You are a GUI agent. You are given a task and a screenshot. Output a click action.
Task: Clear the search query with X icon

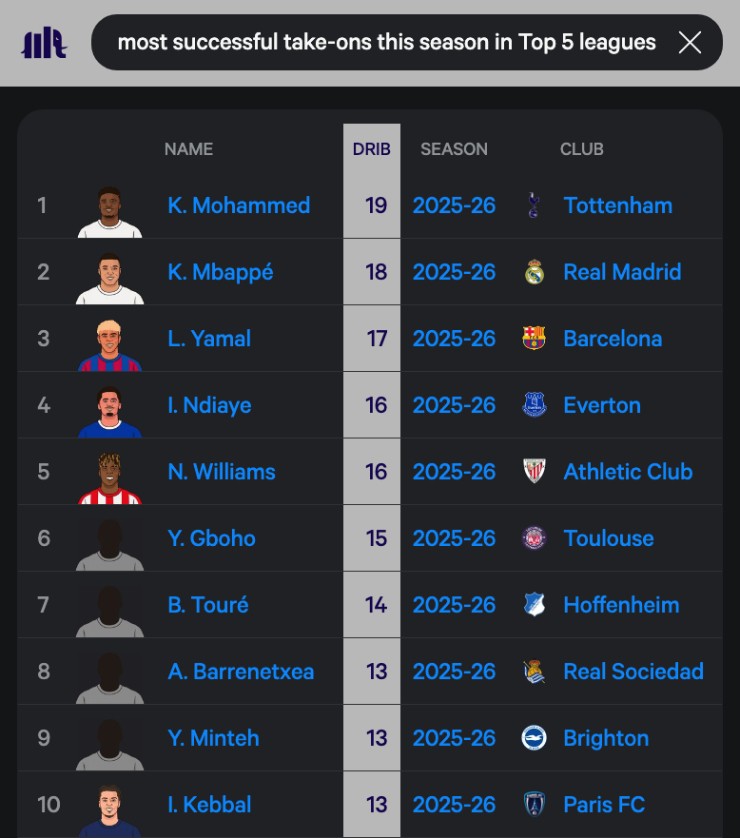click(689, 42)
